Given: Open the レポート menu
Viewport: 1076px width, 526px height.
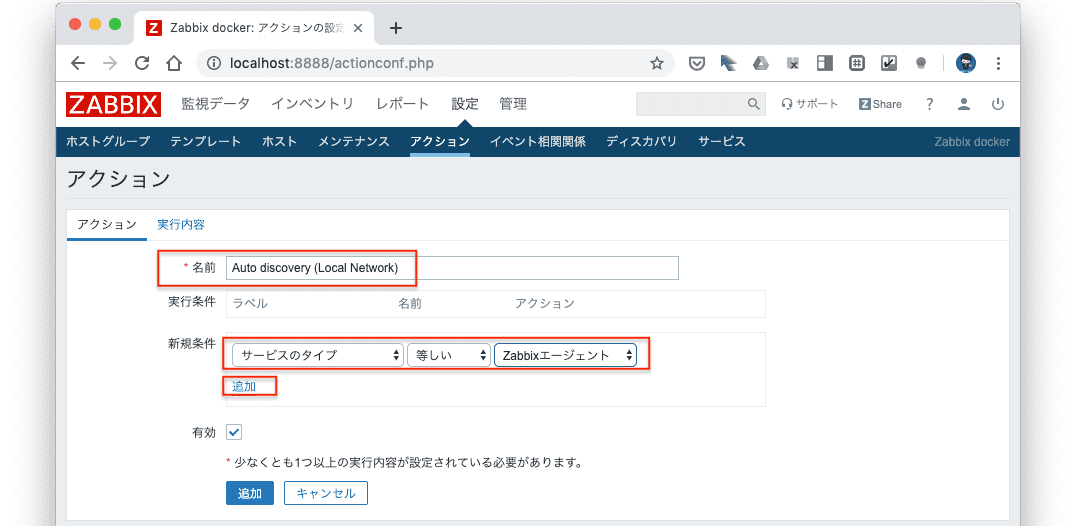Looking at the screenshot, I should pos(402,104).
